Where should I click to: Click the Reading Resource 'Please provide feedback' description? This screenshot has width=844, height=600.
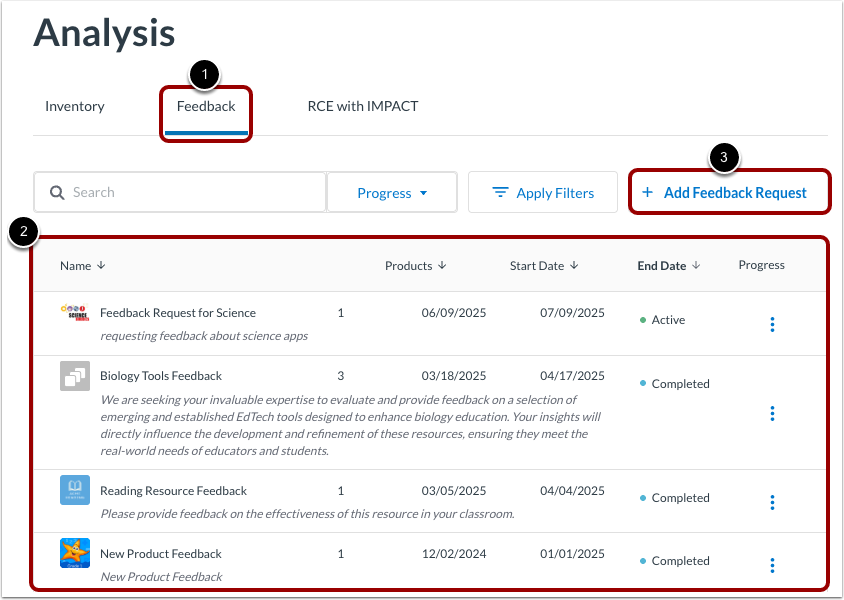(x=307, y=514)
